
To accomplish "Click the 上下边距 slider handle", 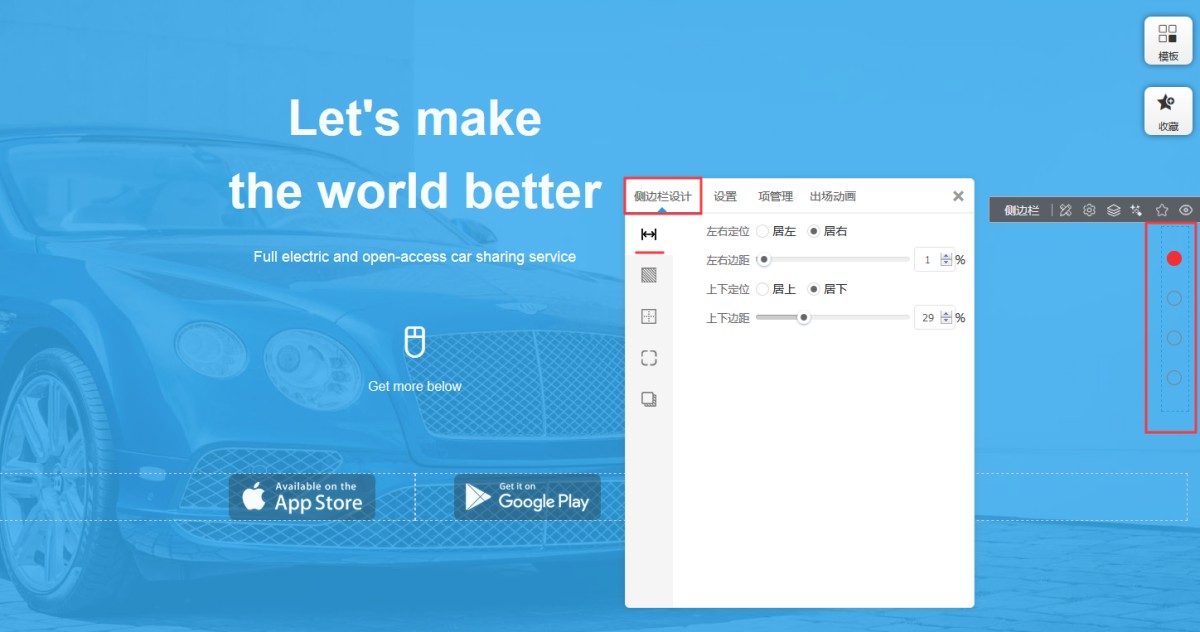I will click(x=803, y=318).
